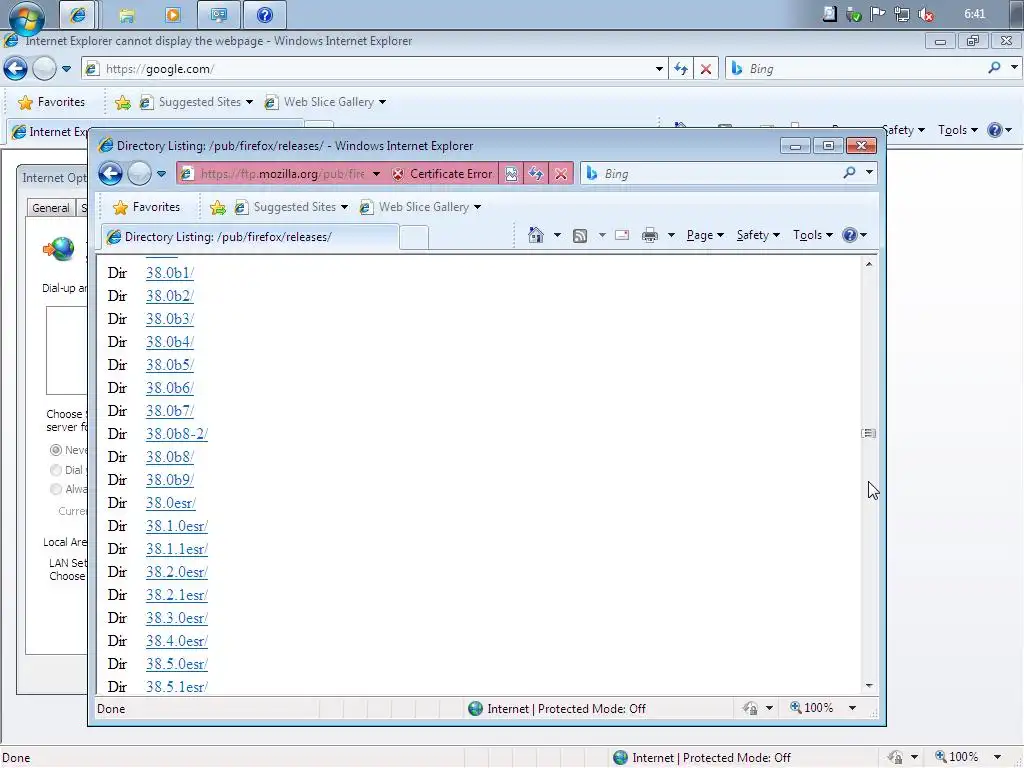Click the Back button in the Directory Listing window
The height and width of the screenshot is (768, 1024).
pyautogui.click(x=110, y=174)
